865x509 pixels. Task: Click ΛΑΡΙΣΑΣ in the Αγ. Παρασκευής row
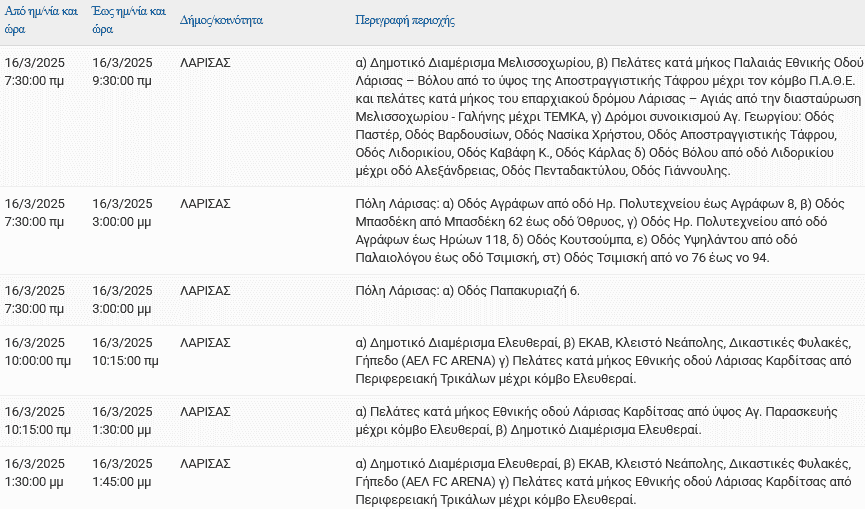[205, 411]
